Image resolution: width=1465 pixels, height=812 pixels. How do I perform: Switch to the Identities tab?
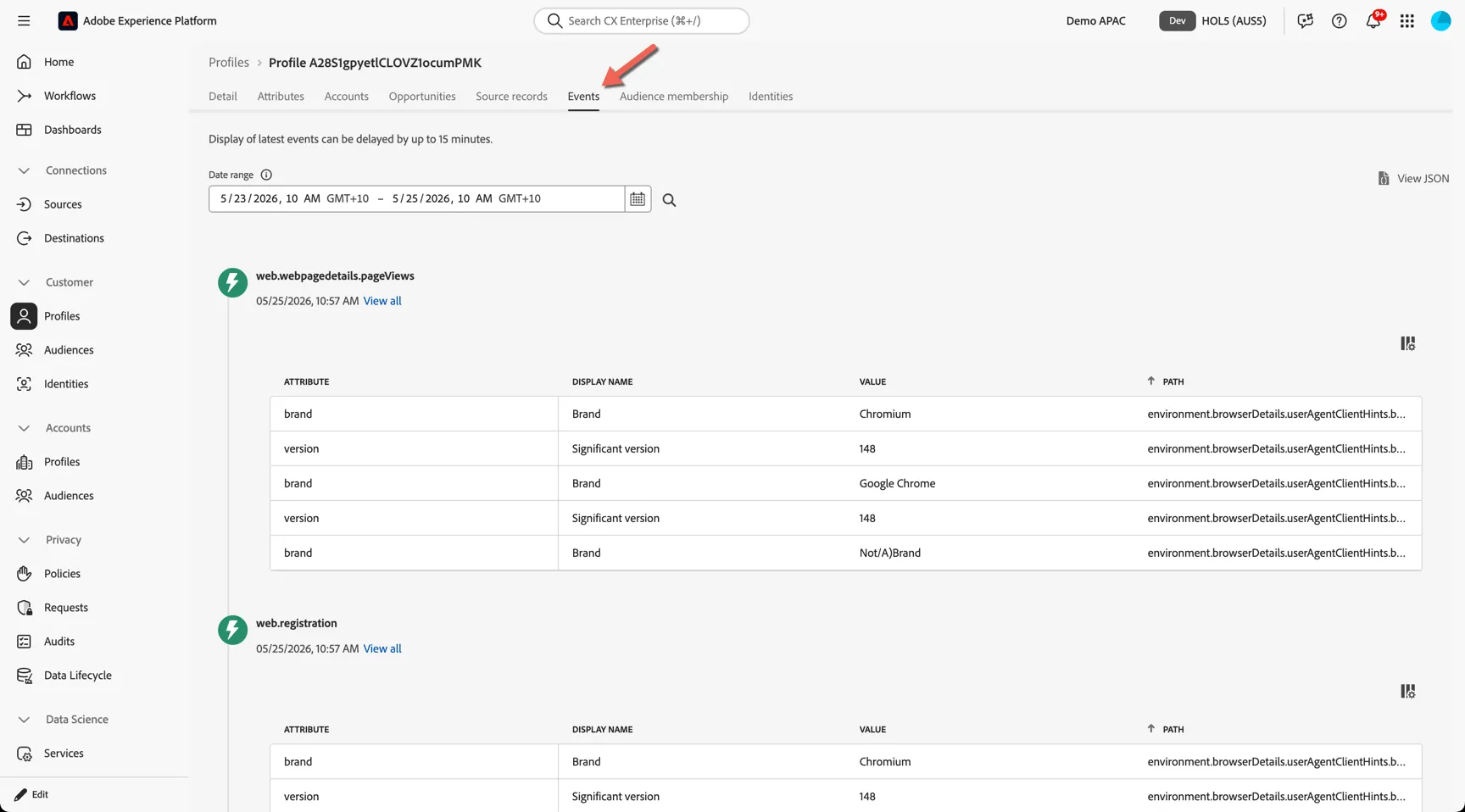pos(771,97)
